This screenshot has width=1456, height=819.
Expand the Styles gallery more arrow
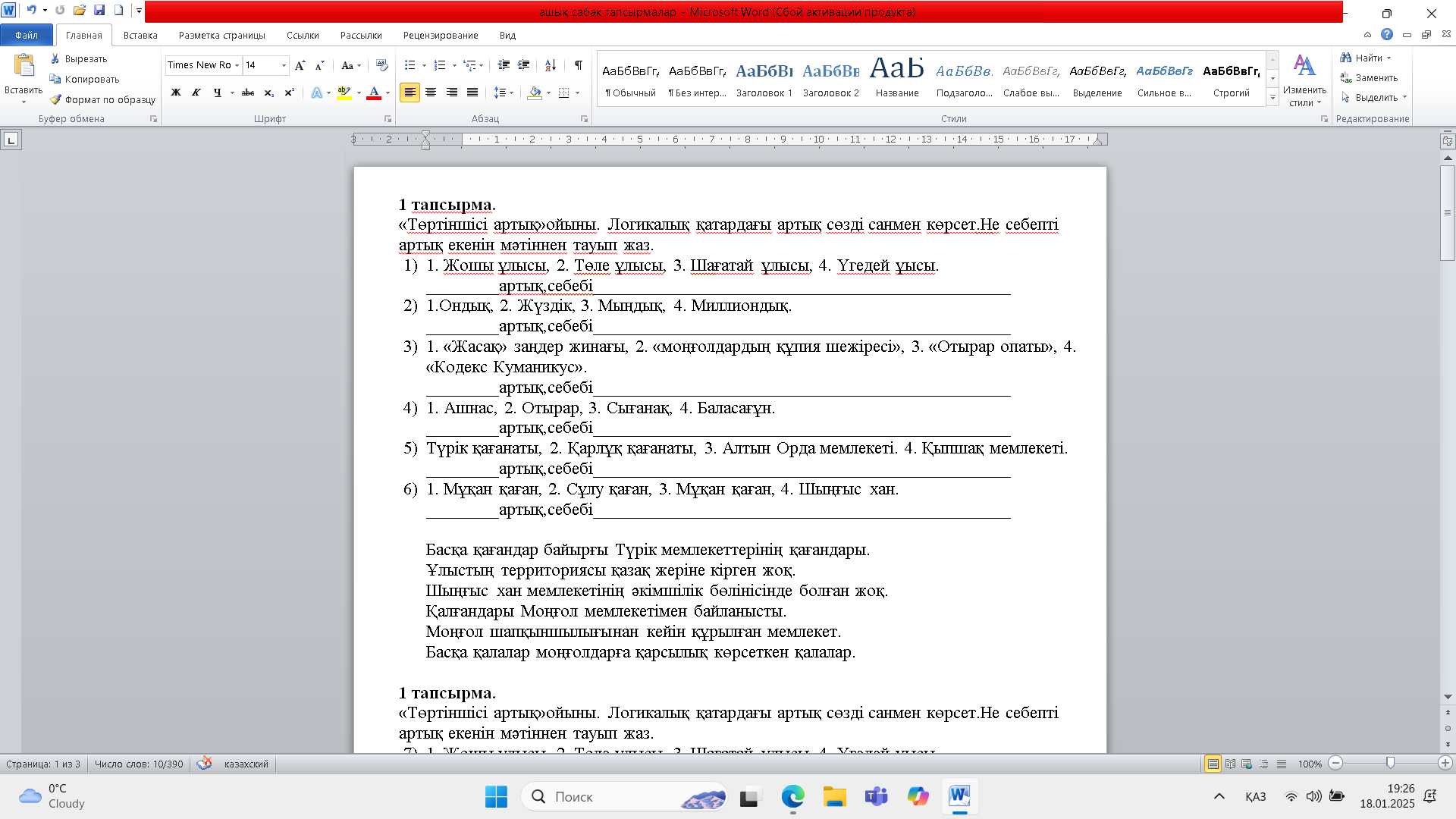click(x=1272, y=98)
